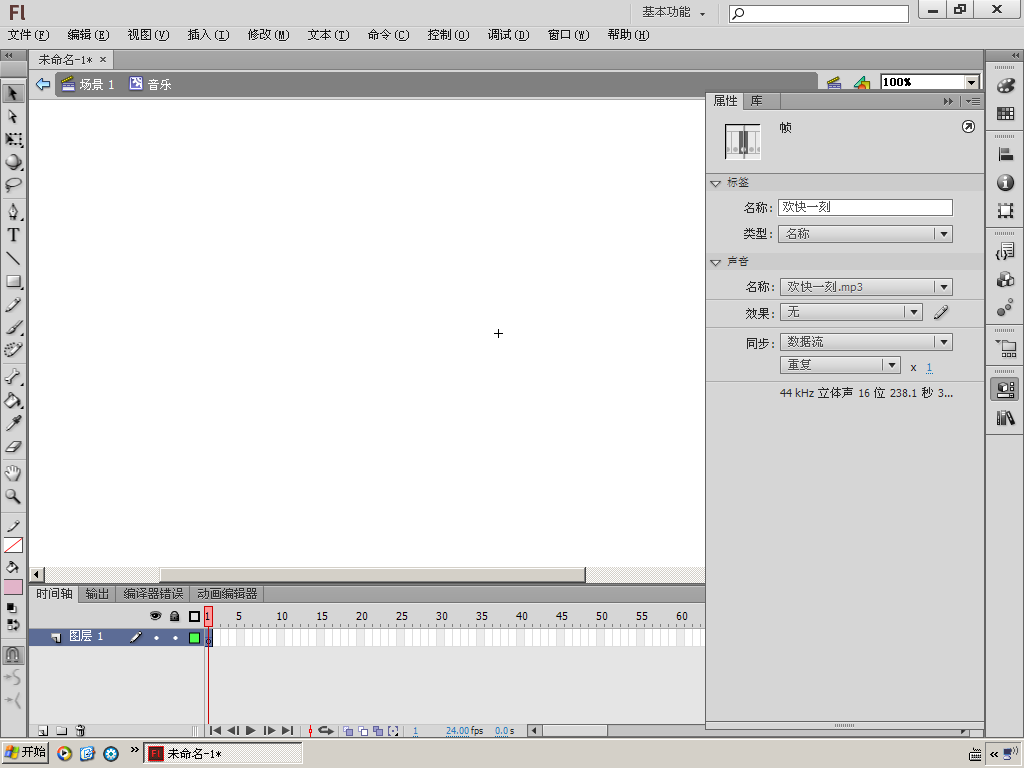Select the Deco tool
This screenshot has width=1024, height=768.
click(13, 350)
